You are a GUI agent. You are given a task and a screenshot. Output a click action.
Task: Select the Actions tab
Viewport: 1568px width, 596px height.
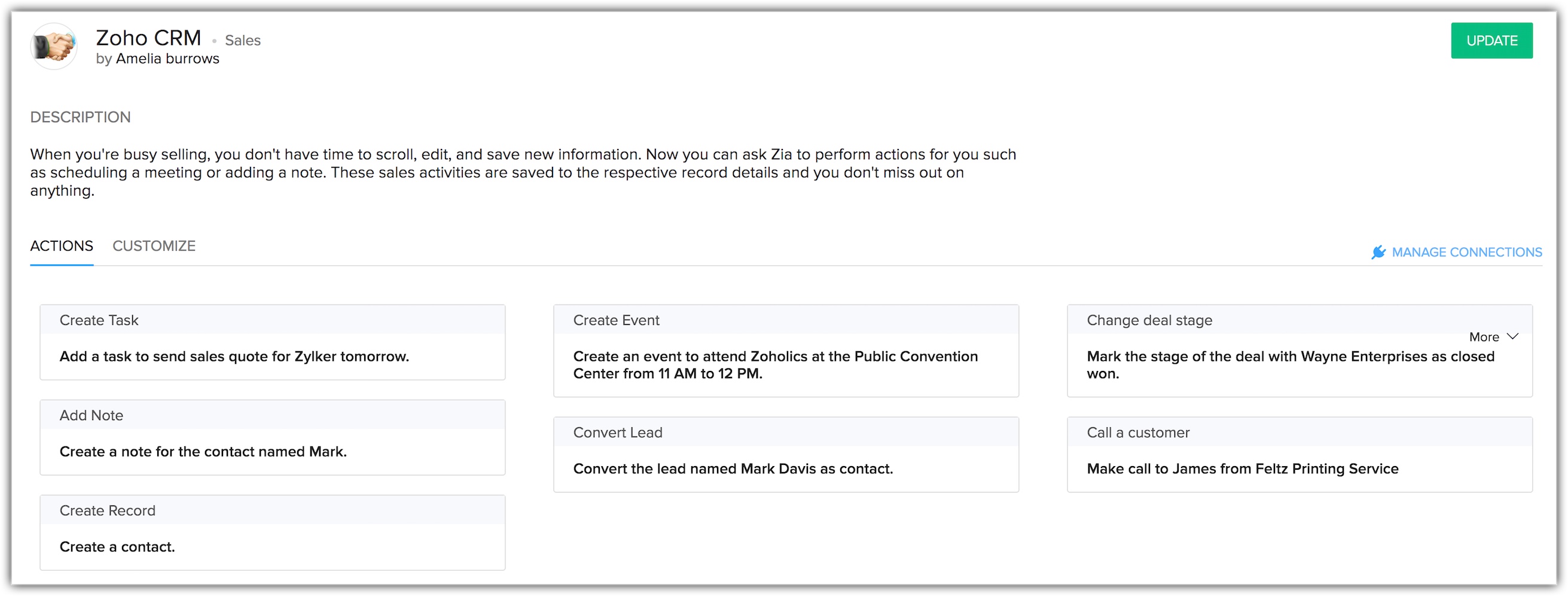pos(62,246)
